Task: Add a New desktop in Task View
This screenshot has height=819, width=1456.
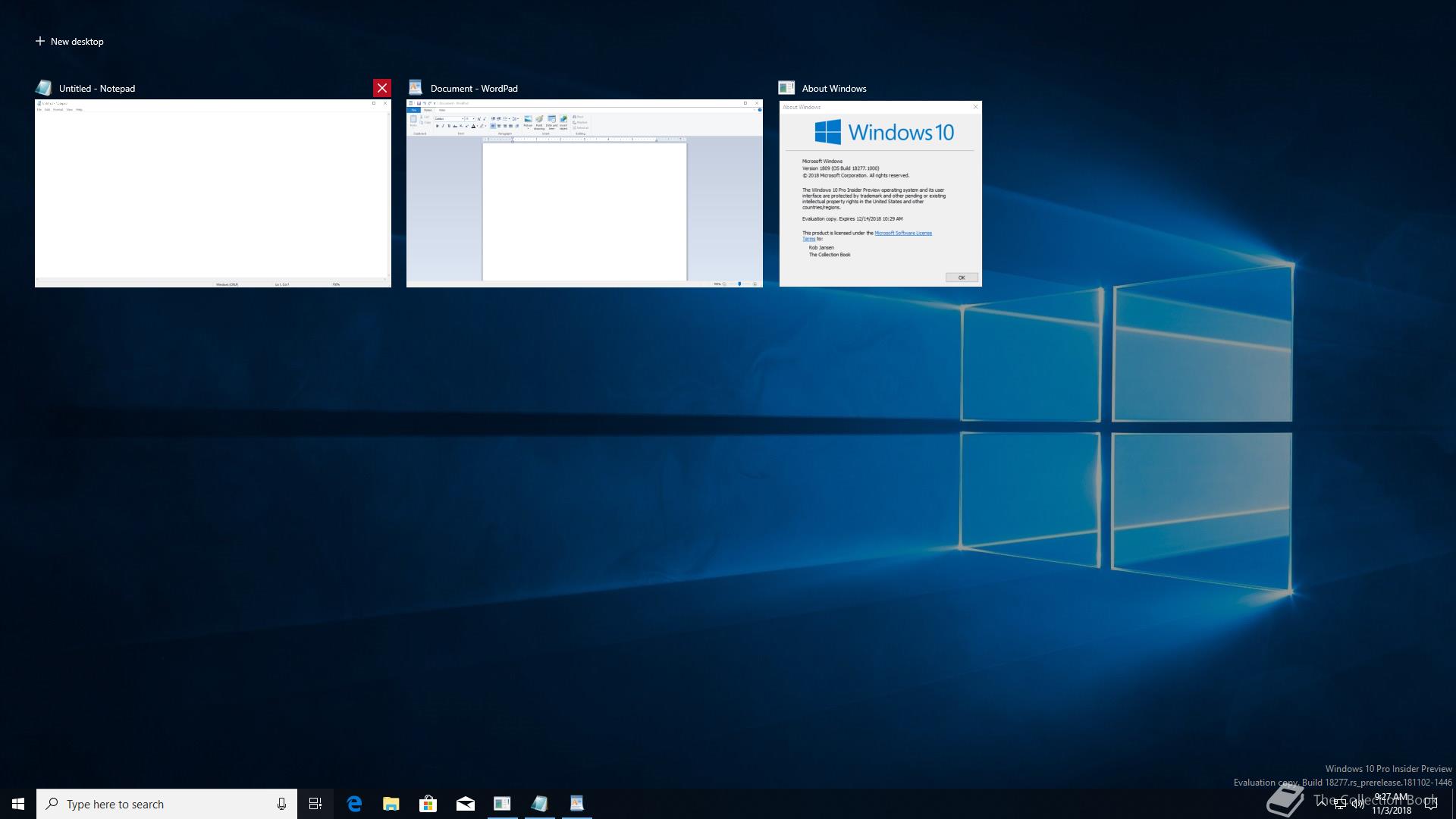Action: coord(69,42)
